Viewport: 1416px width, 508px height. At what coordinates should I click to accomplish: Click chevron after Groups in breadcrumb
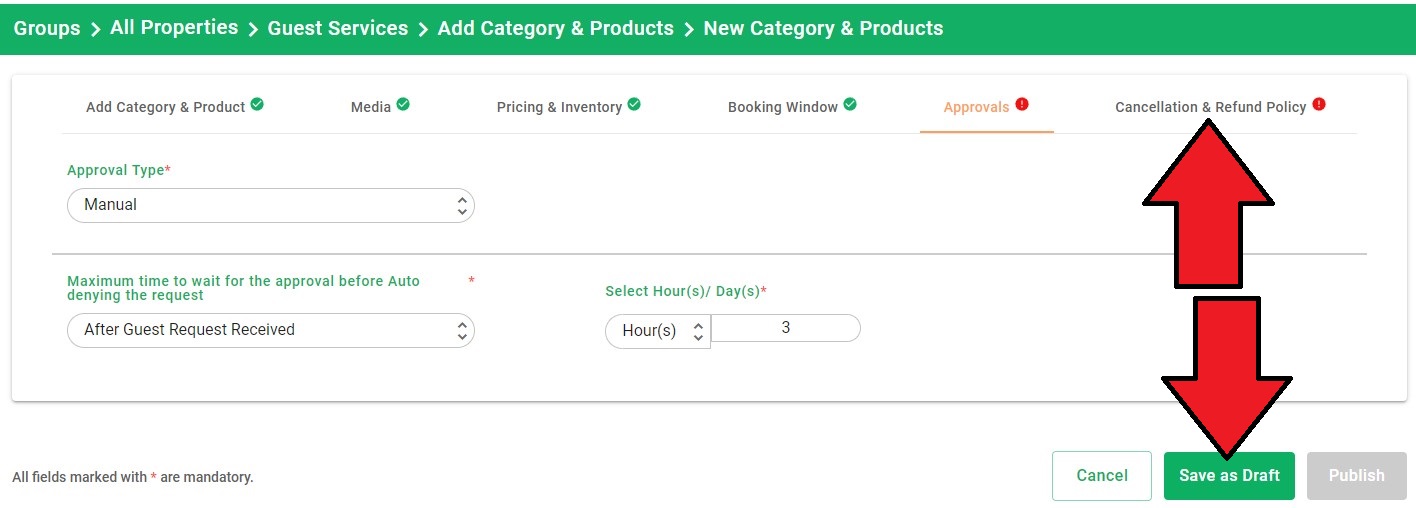pos(95,29)
